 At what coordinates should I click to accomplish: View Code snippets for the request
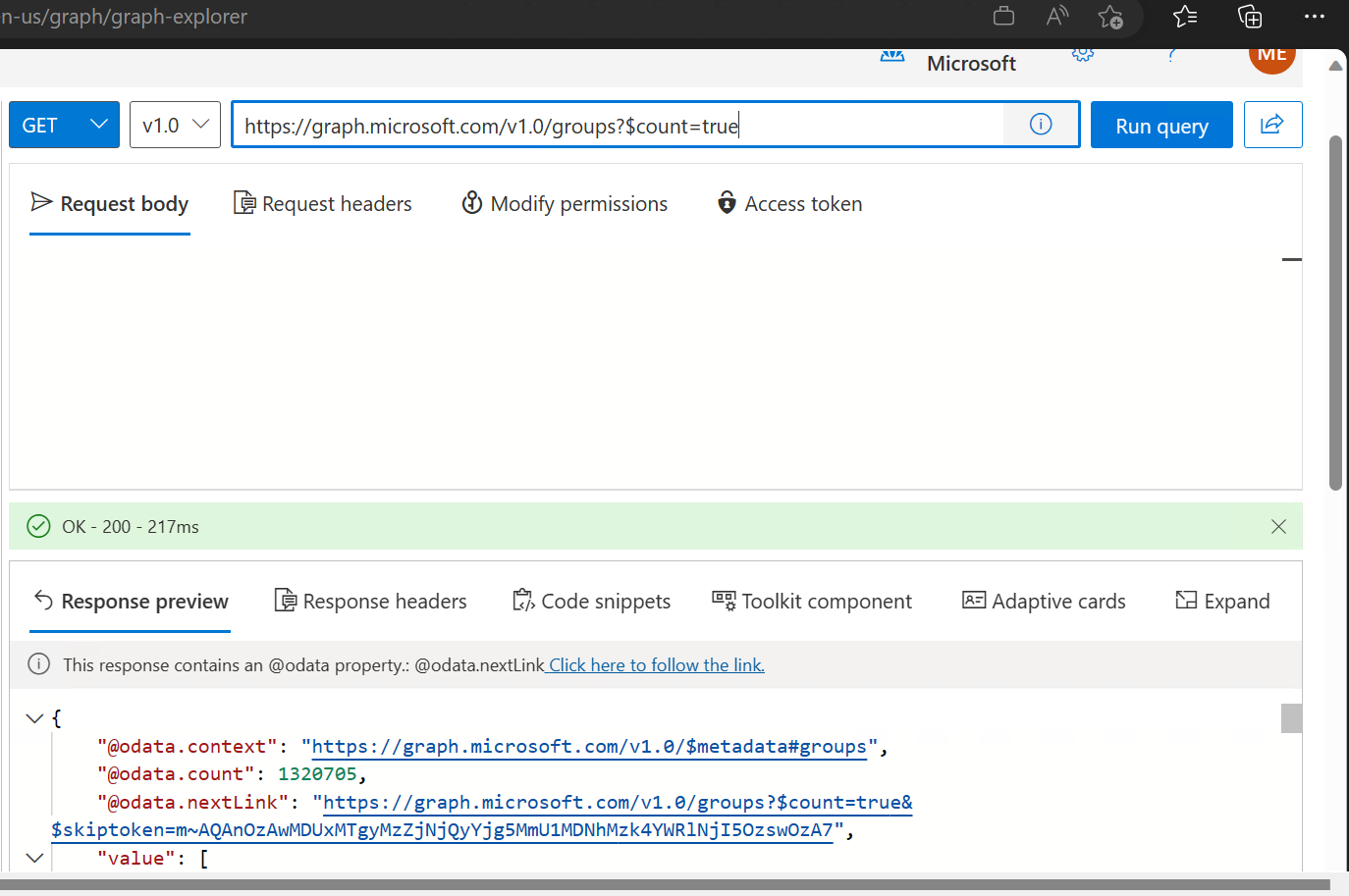tap(591, 601)
